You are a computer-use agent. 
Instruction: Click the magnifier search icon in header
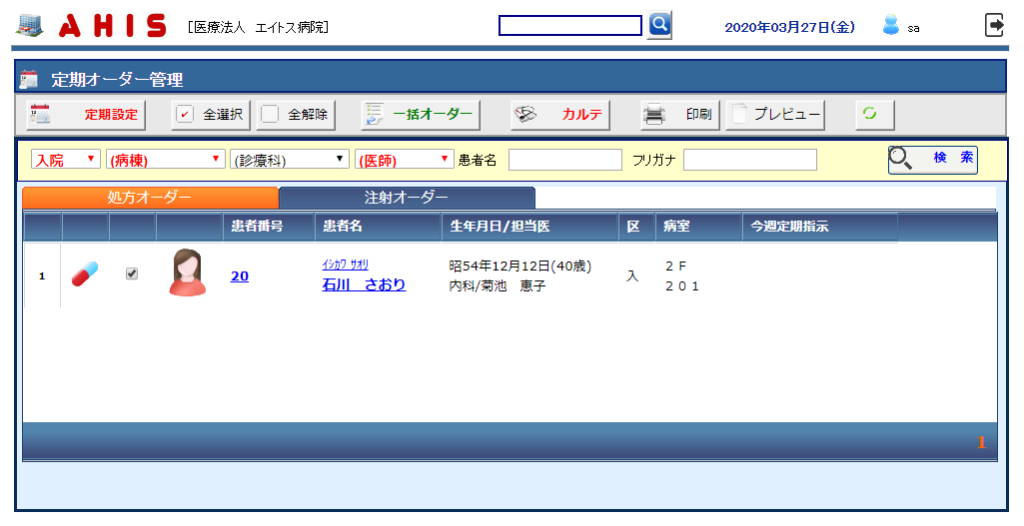[x=659, y=25]
